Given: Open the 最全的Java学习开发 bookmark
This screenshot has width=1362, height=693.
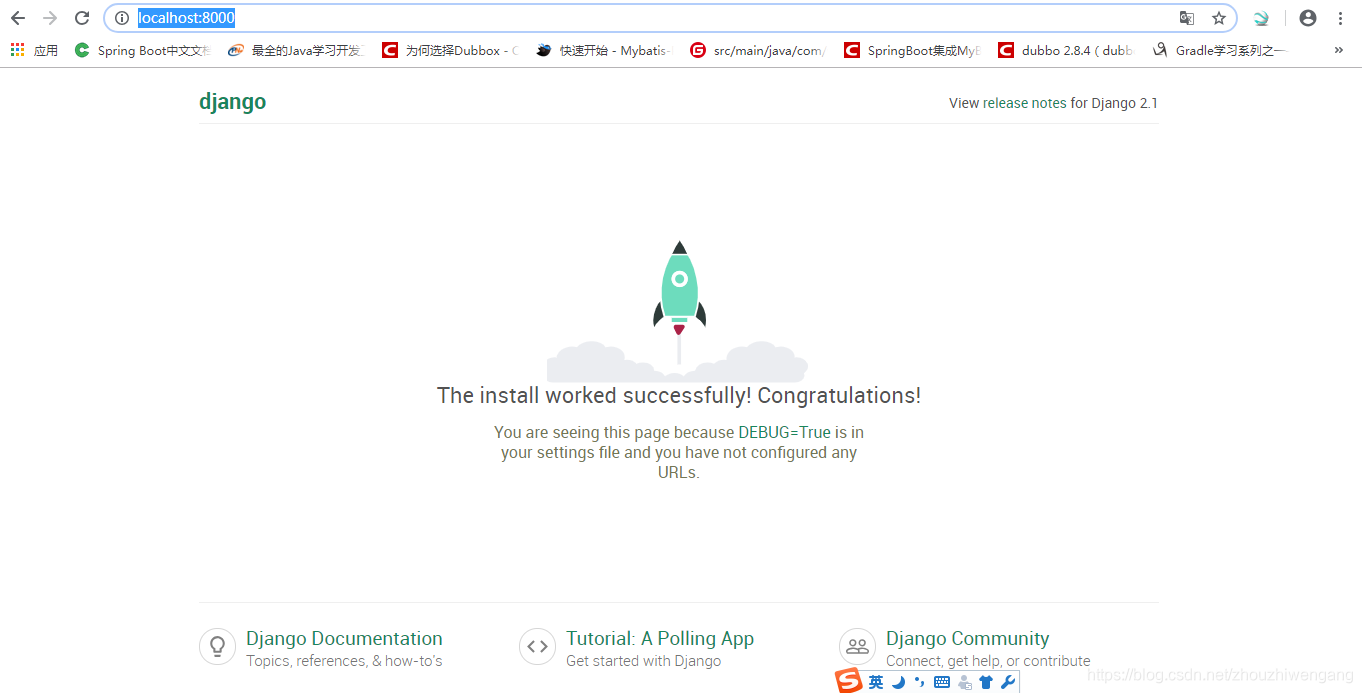Looking at the screenshot, I should (295, 50).
